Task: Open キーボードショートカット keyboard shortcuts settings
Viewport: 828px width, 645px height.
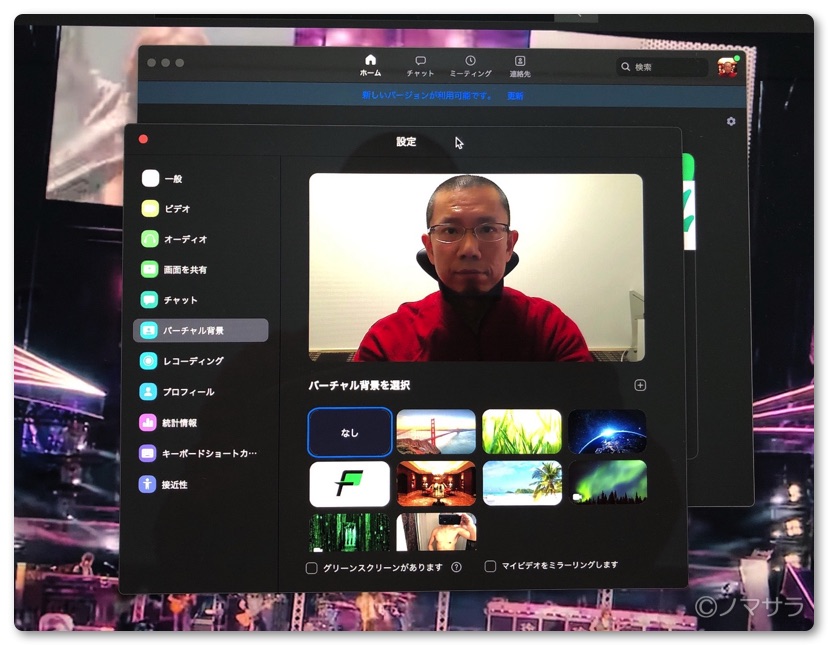Action: [150, 454]
